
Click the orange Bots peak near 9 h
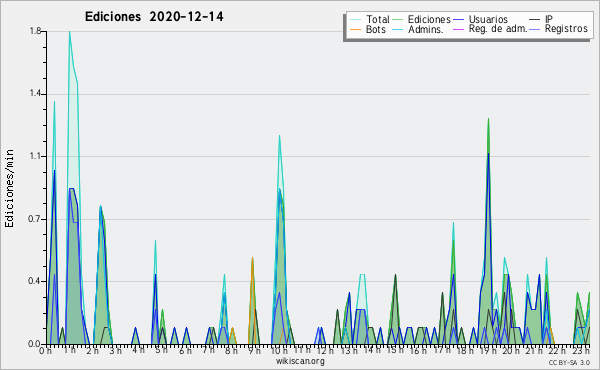[x=252, y=258]
